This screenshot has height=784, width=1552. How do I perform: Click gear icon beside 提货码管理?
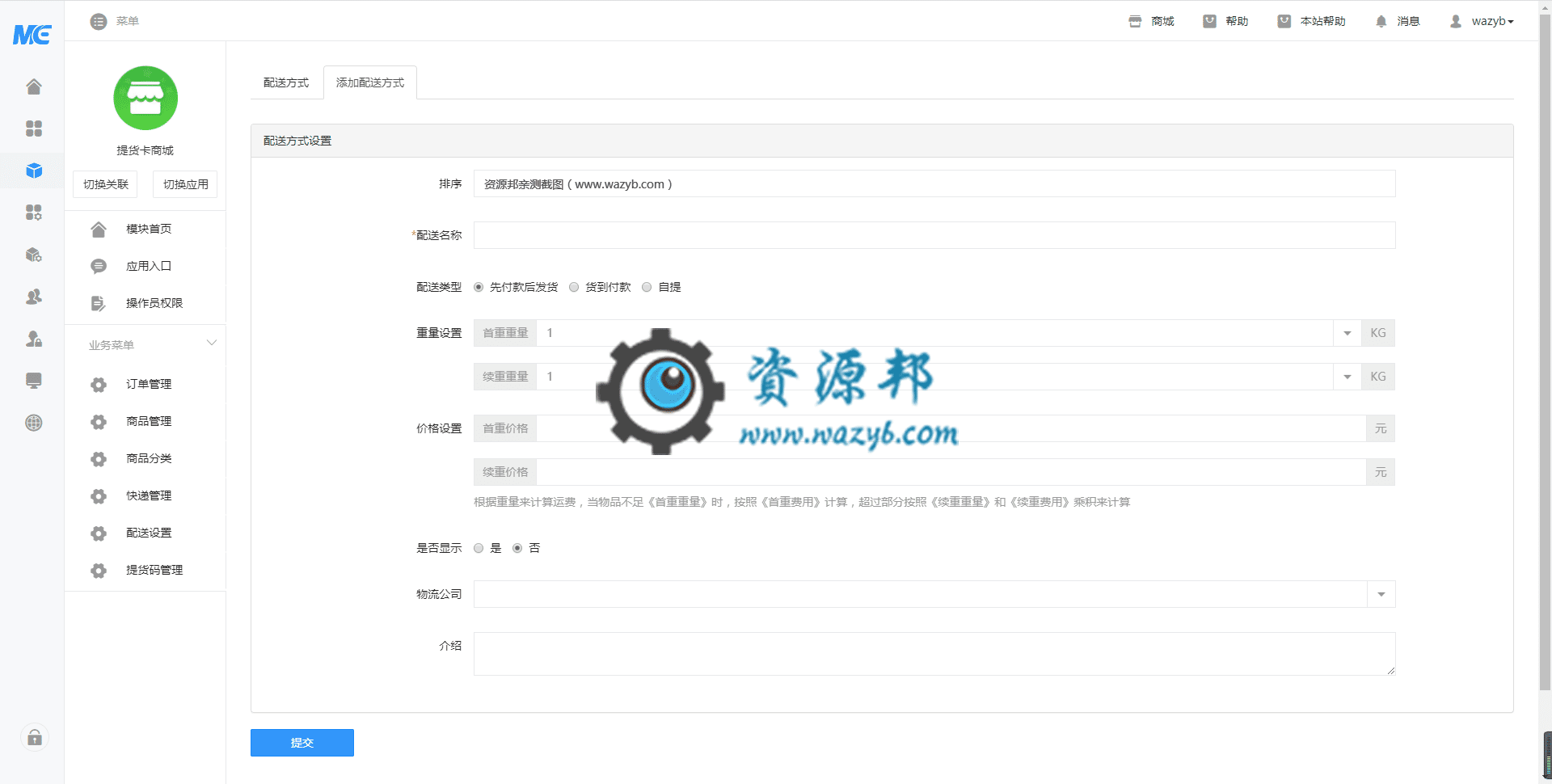coord(99,571)
